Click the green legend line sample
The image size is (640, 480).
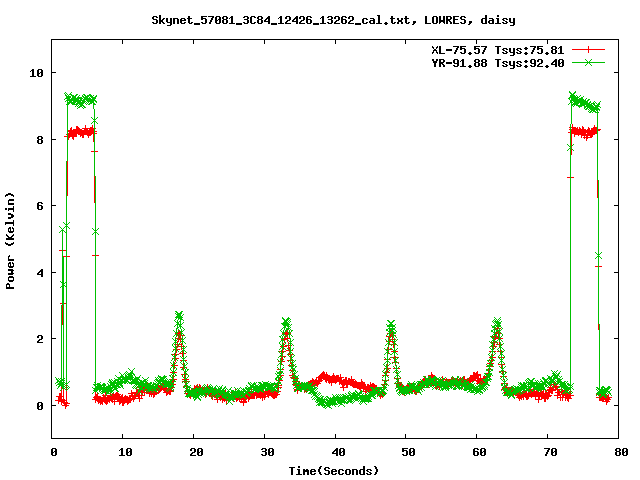point(588,62)
